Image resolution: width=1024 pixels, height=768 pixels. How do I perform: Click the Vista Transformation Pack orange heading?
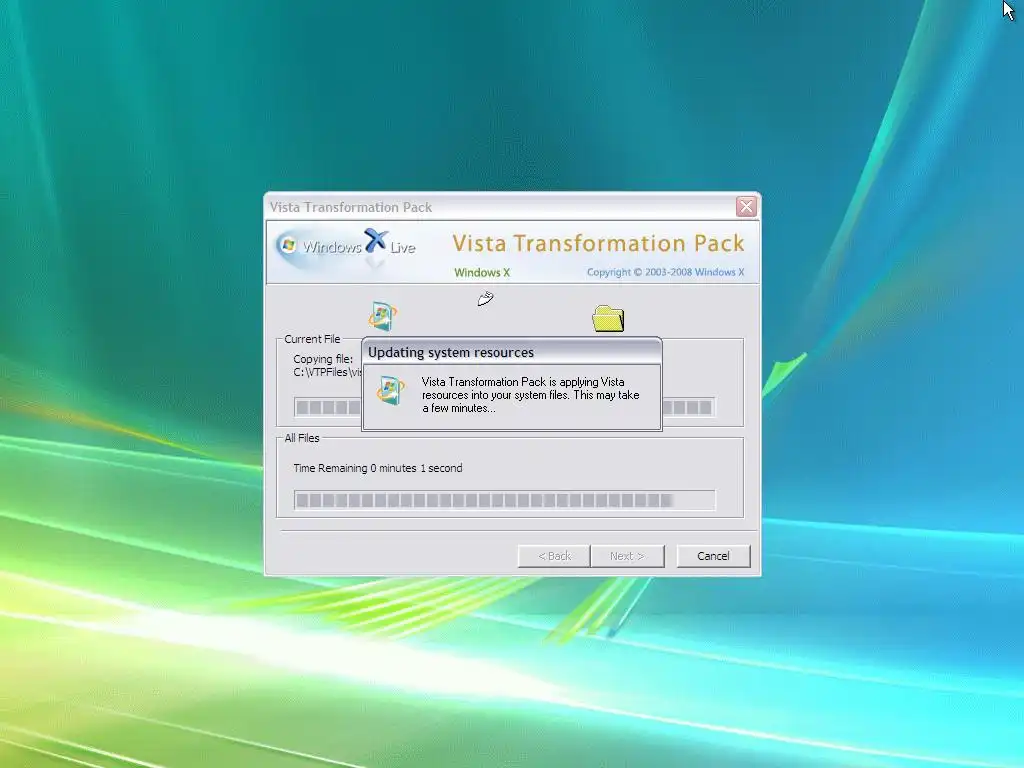[x=598, y=243]
